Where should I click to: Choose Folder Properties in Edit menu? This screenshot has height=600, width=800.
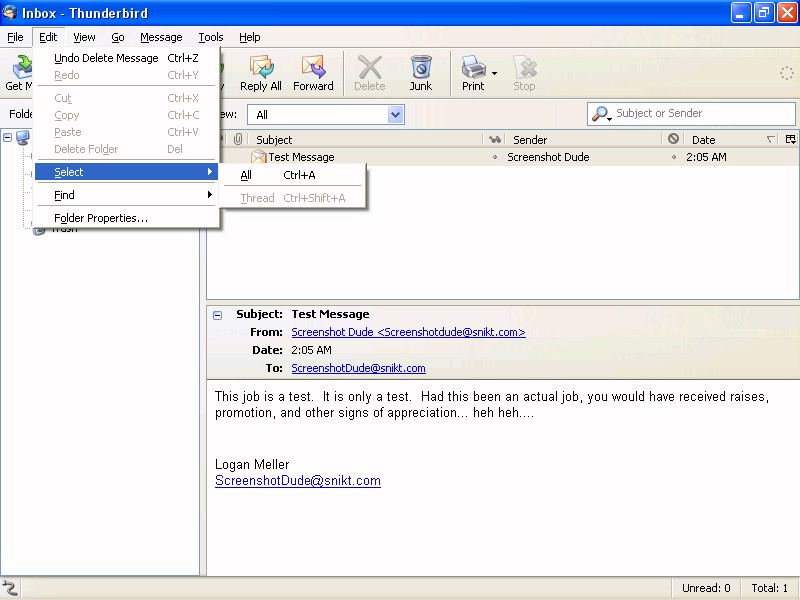(127, 218)
